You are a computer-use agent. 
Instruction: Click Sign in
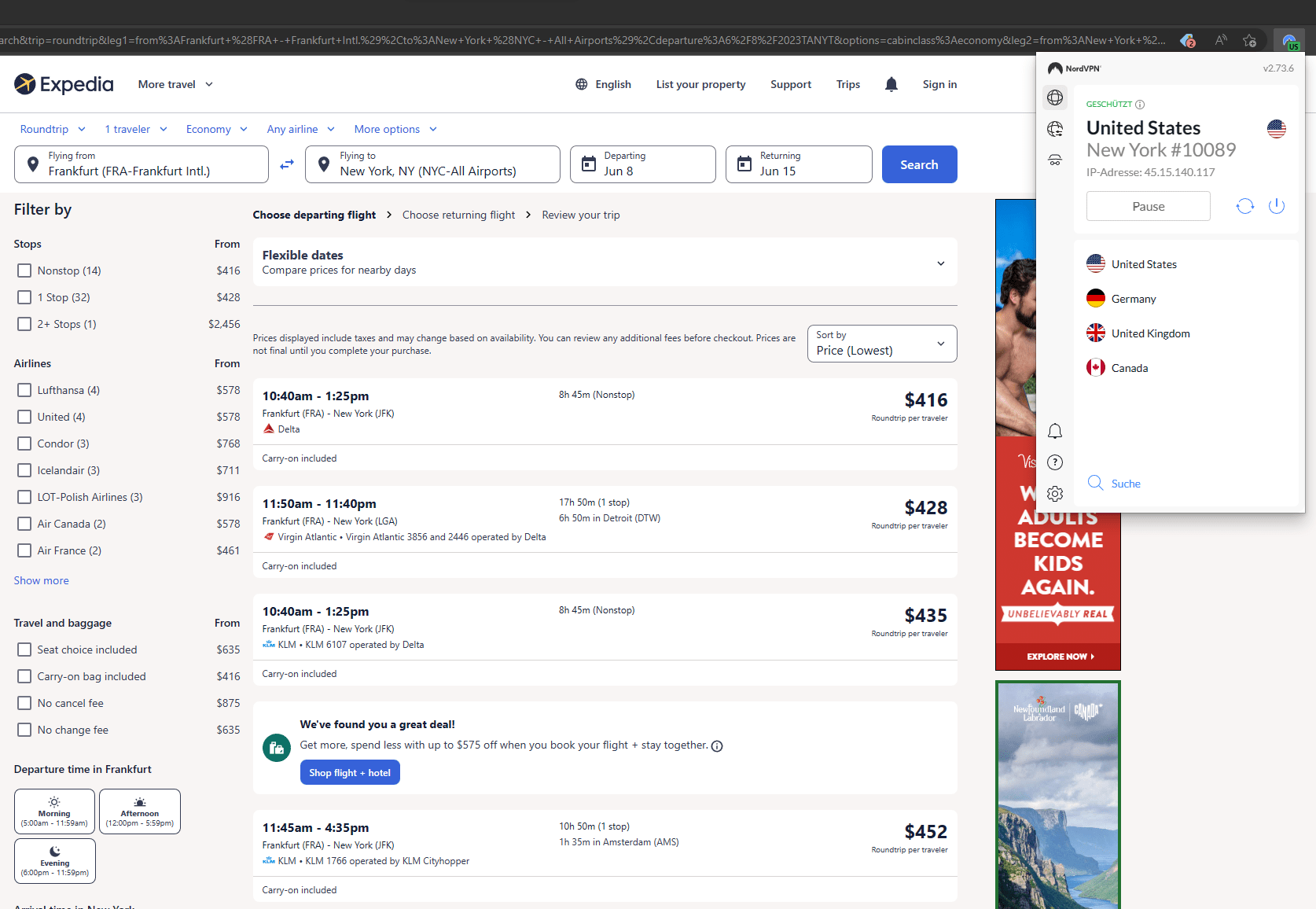[939, 84]
